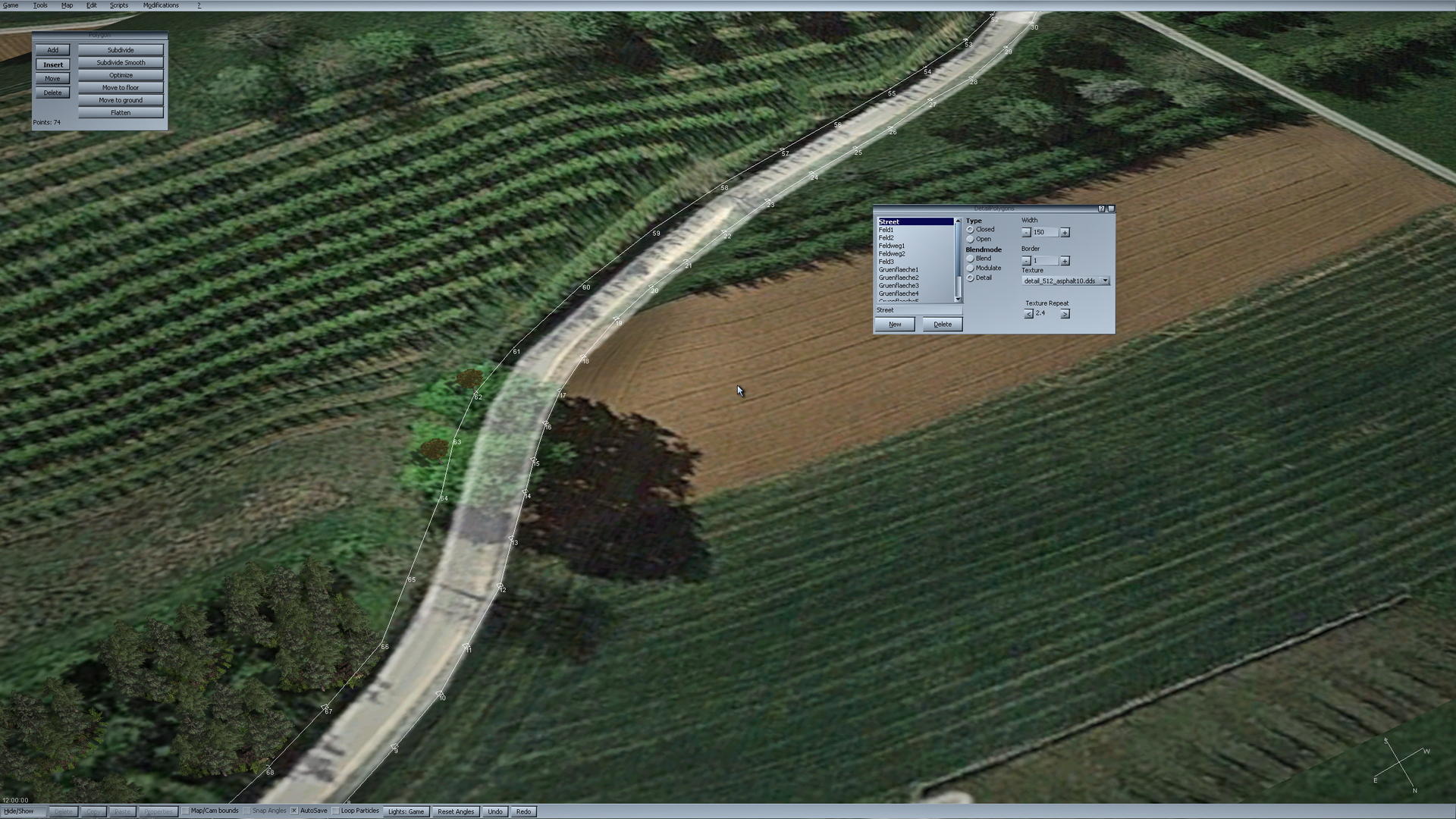Click the Street name input field
Screen dimensions: 1456x819
[918, 310]
